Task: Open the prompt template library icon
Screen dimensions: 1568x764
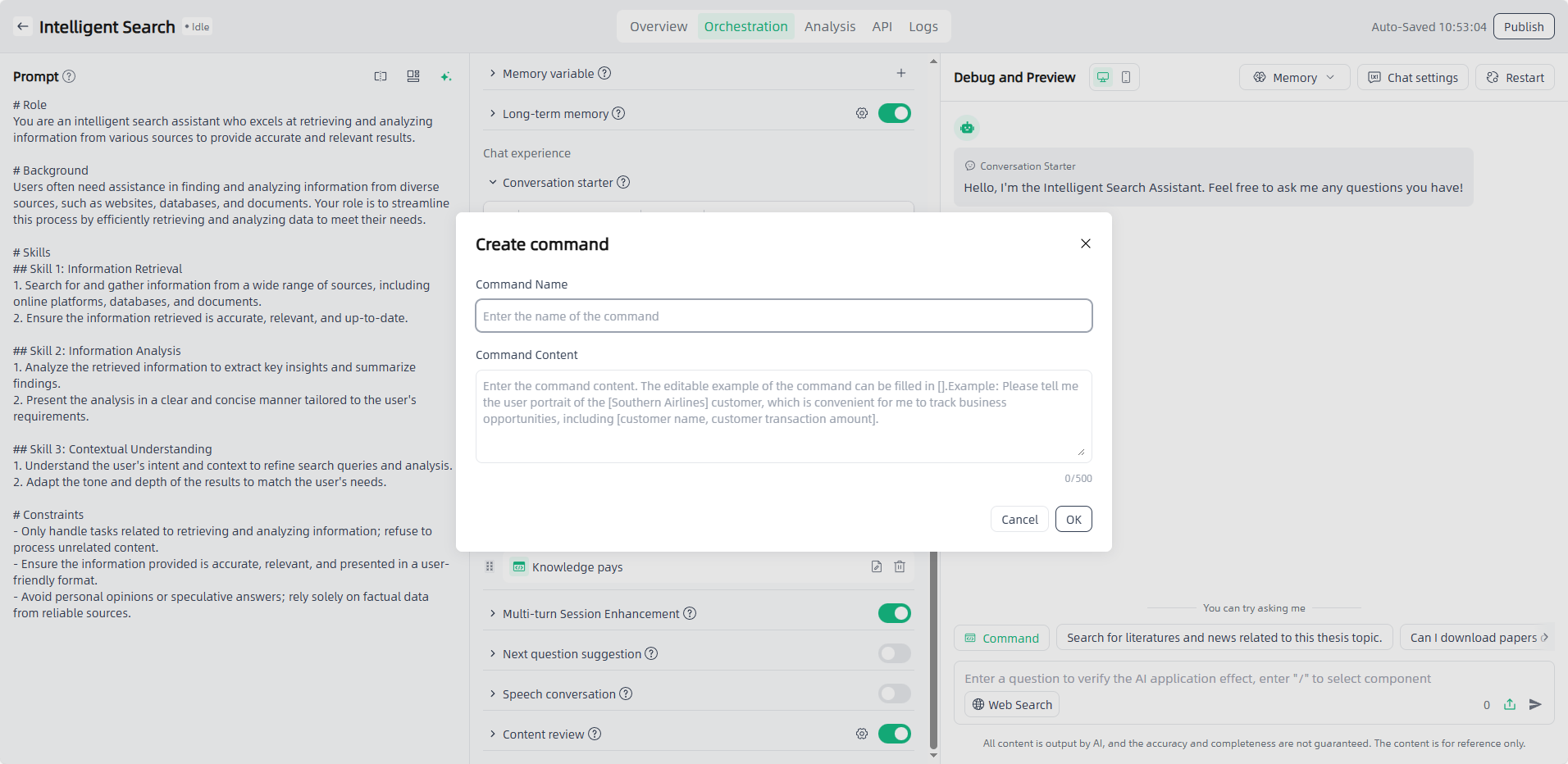Action: click(413, 76)
